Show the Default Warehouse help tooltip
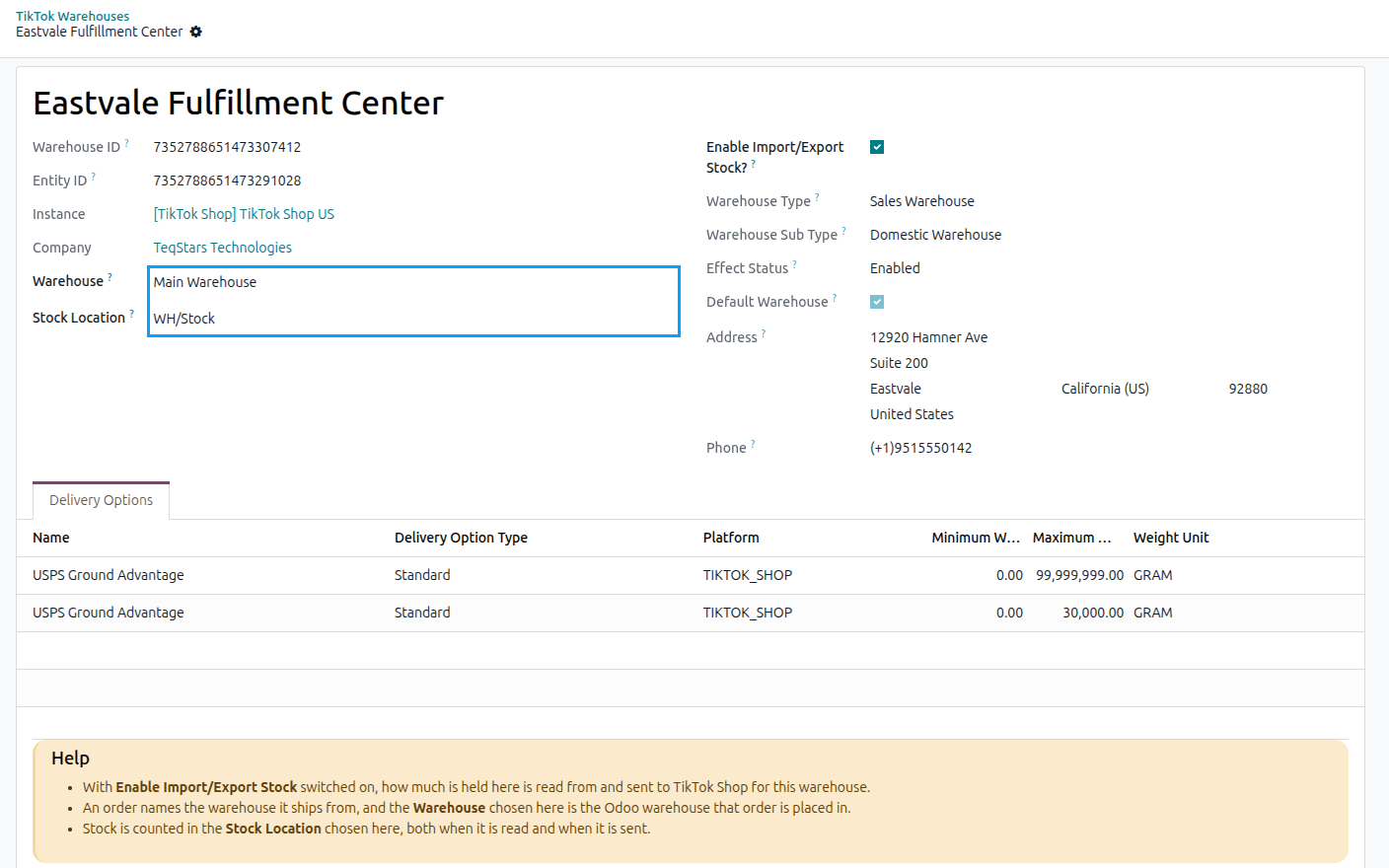1389x868 pixels. point(835,298)
